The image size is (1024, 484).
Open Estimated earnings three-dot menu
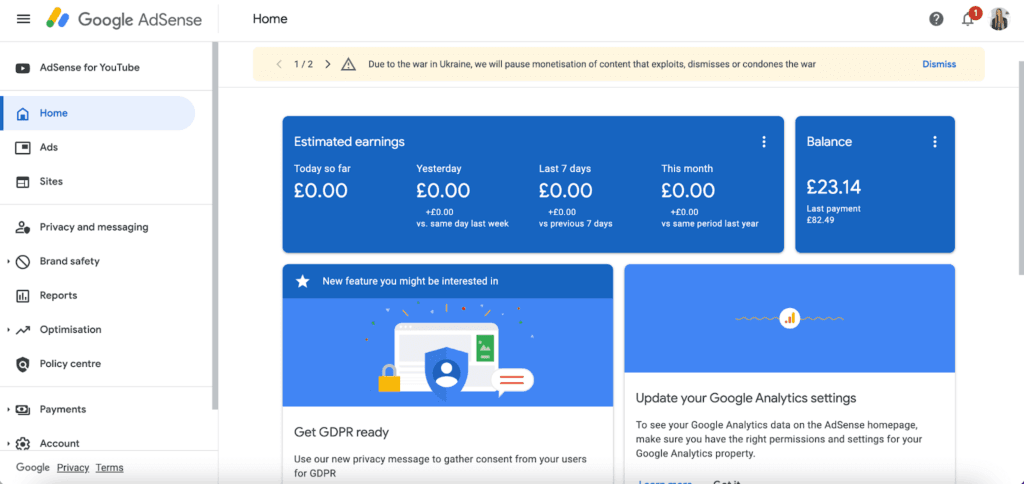coord(764,142)
